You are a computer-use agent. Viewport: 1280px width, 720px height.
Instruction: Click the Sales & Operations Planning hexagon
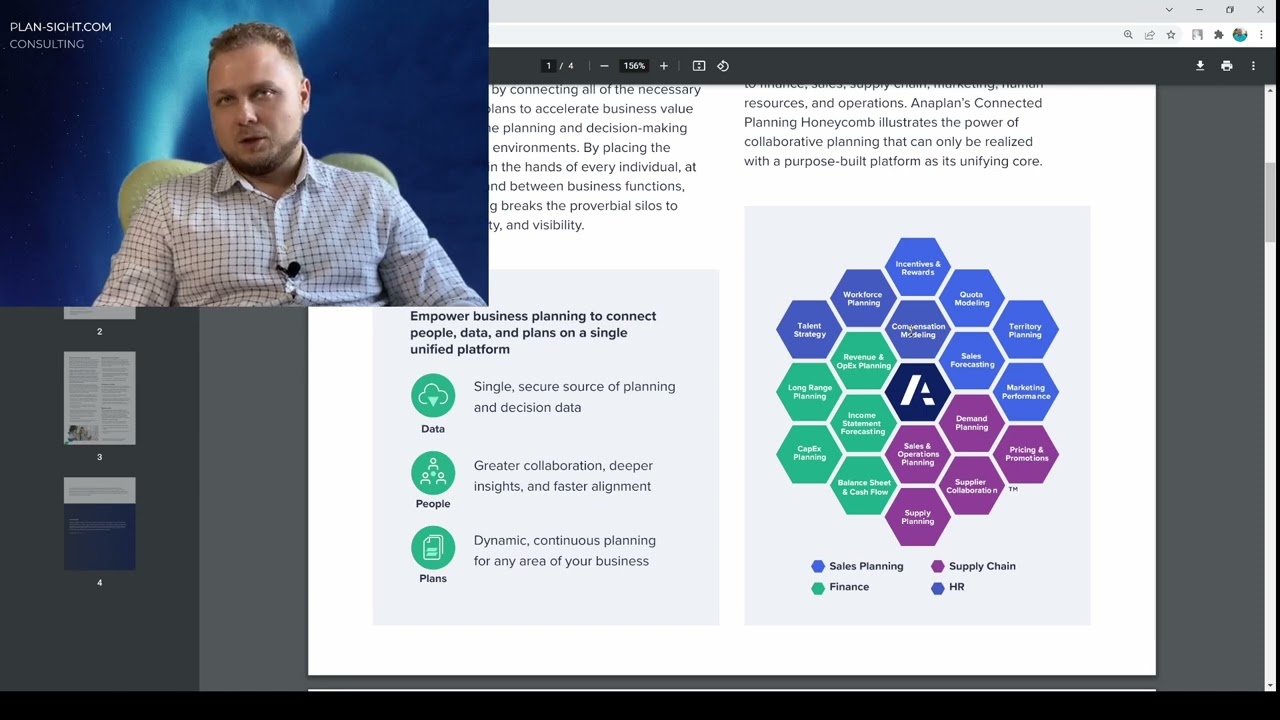point(917,454)
